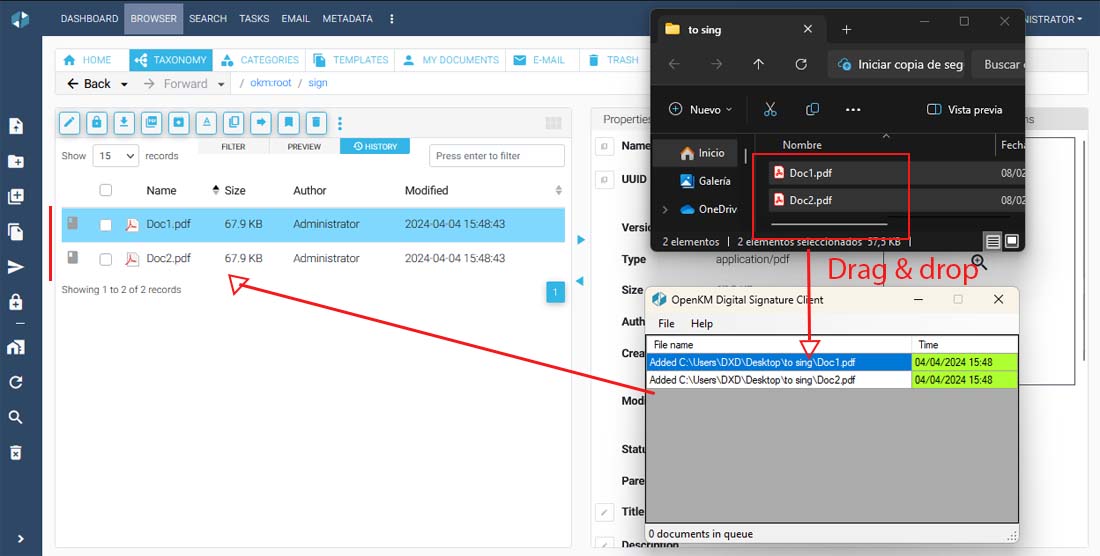Viewport: 1100px width, 556px height.
Task: Click the copy icon in Explorer toolbar
Action: 812,109
